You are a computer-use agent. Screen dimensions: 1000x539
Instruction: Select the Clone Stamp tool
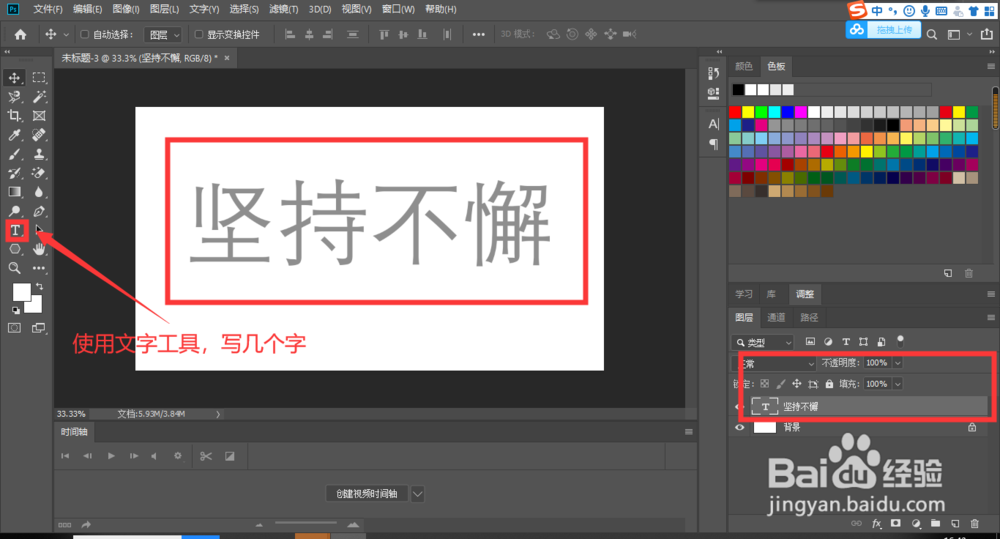(39, 154)
